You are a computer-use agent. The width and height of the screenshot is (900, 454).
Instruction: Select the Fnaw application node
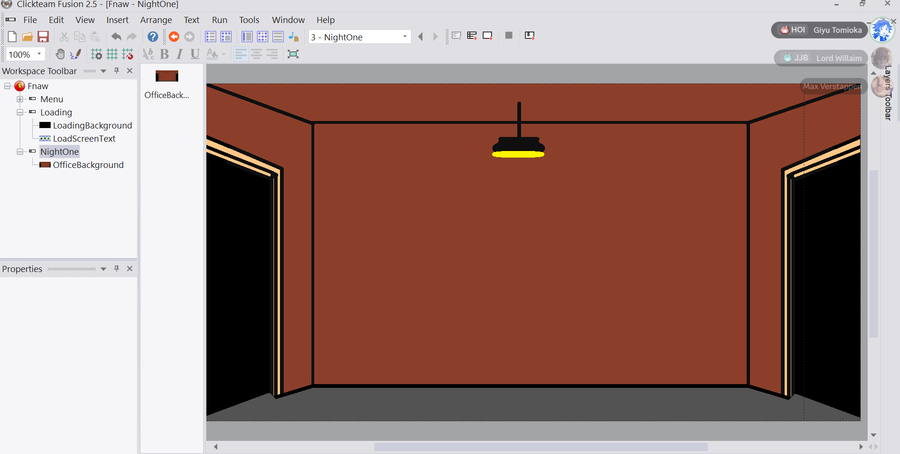38,86
